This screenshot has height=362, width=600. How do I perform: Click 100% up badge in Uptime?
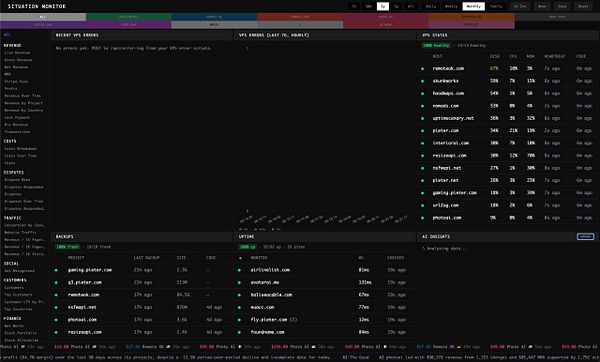pos(248,247)
